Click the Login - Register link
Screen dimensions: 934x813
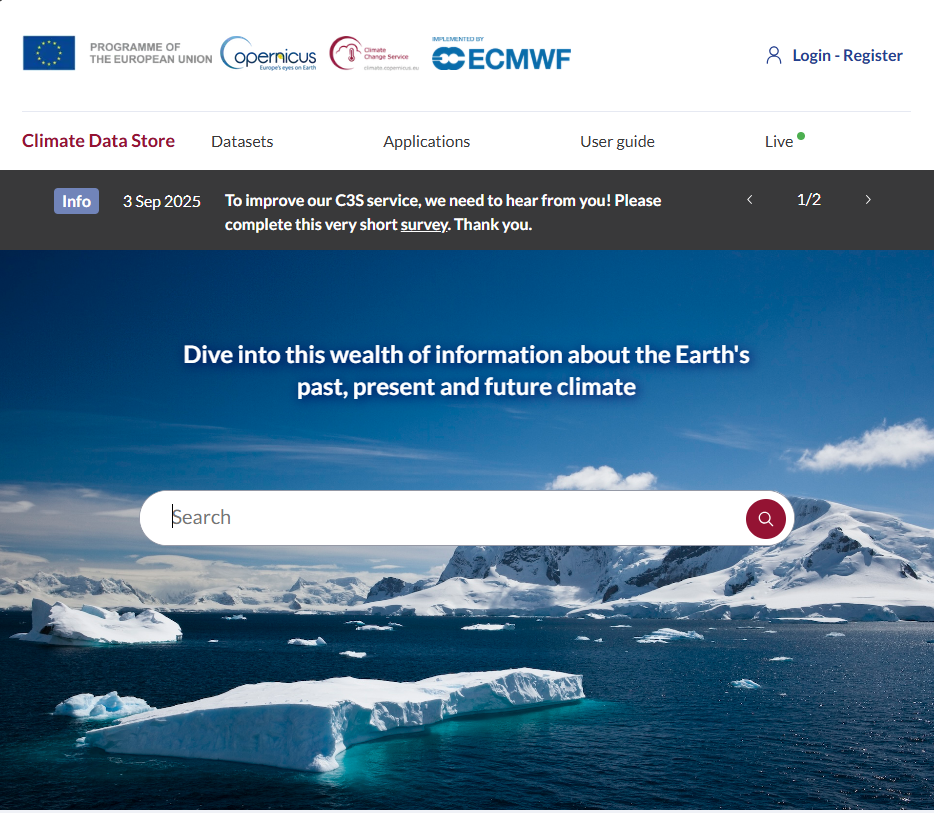847,56
